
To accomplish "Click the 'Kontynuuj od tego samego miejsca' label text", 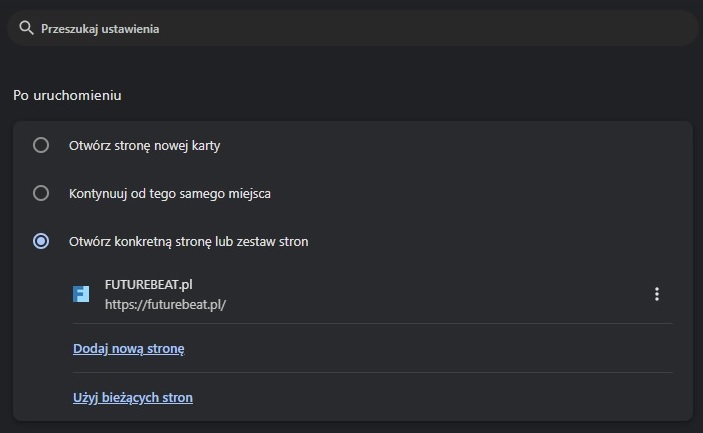I will pyautogui.click(x=170, y=193).
